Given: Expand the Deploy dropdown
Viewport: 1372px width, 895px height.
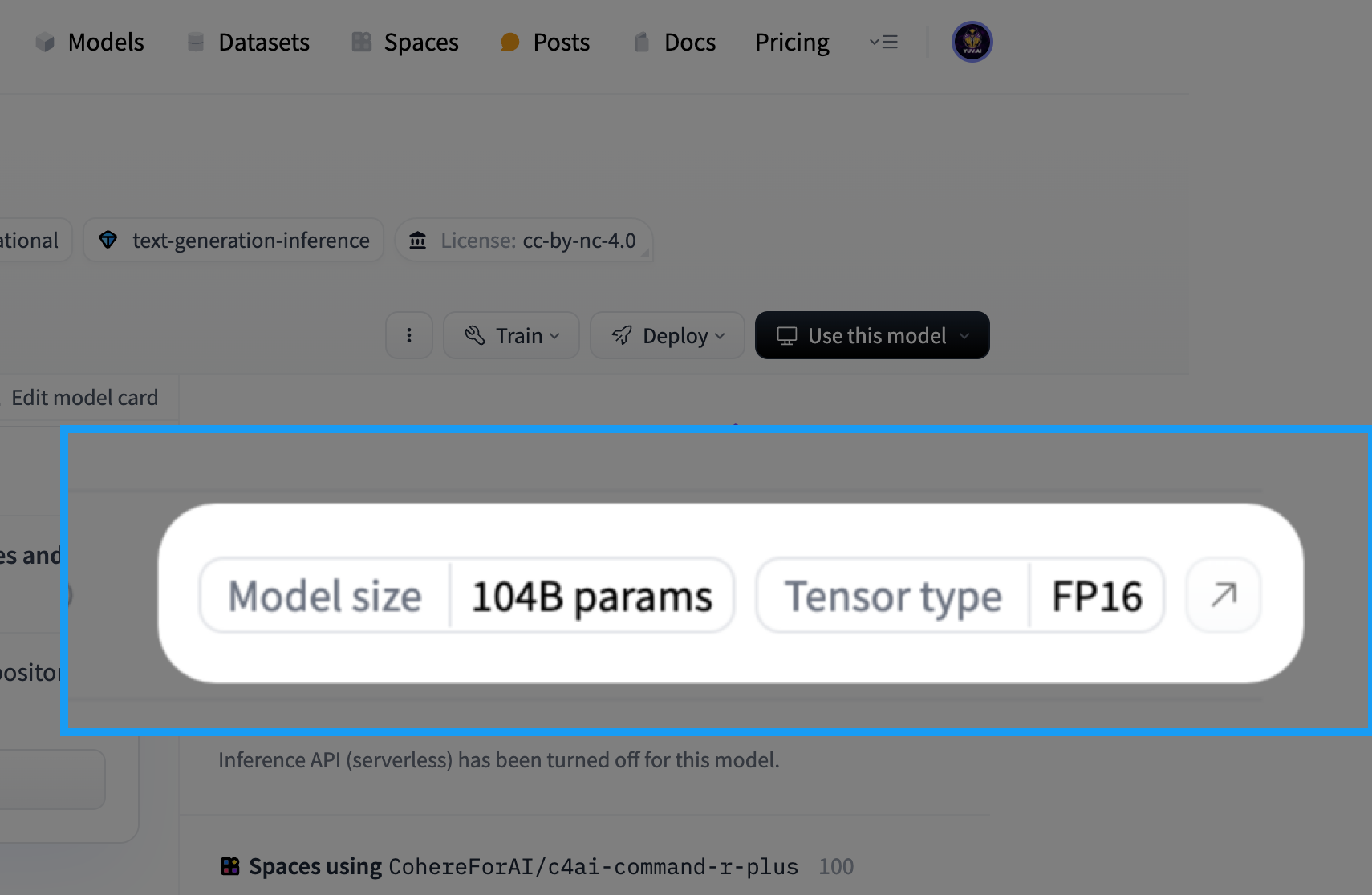Looking at the screenshot, I should click(x=668, y=335).
